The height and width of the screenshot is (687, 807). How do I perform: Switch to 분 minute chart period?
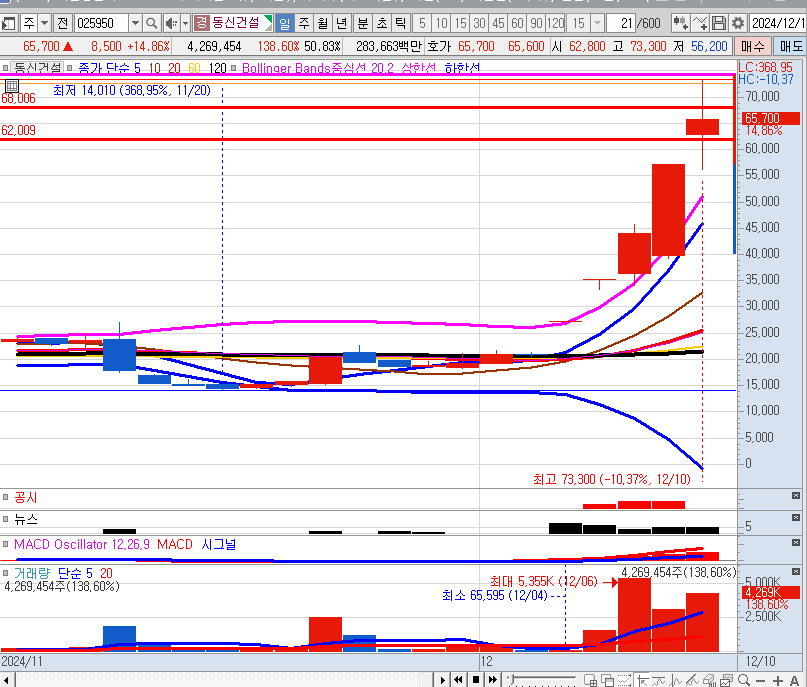coord(362,23)
